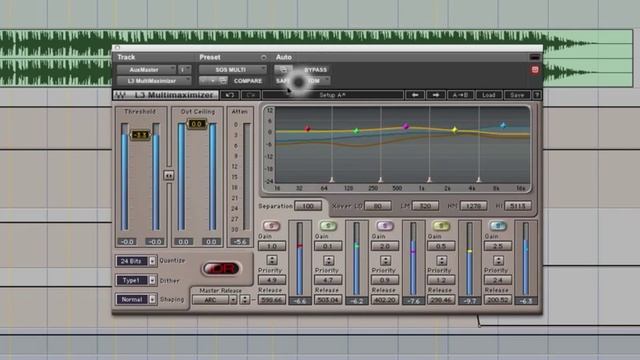
Task: Go to previous preset with left arrow
Action: [x=415, y=95]
